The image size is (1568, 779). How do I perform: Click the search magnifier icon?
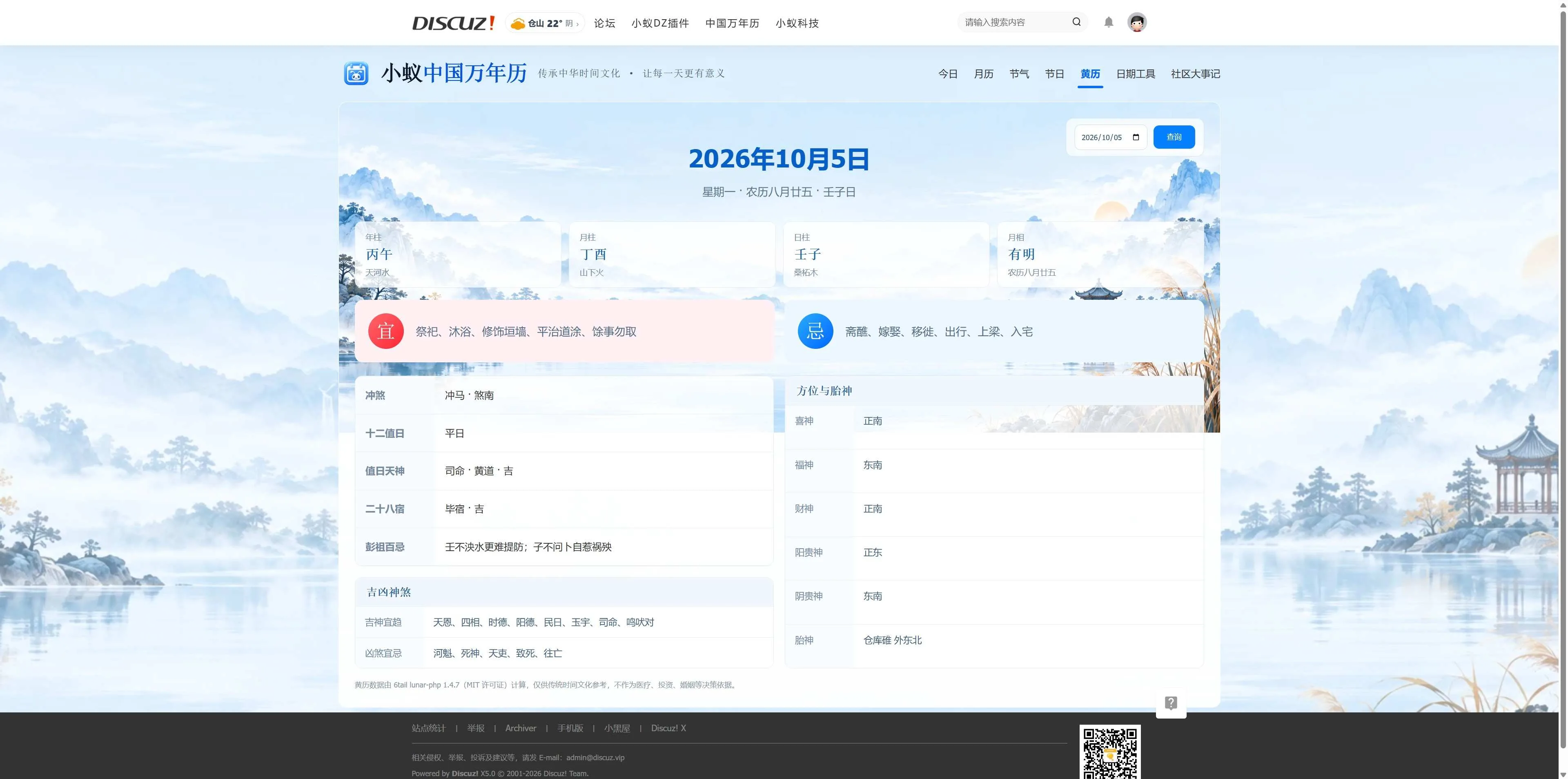tap(1076, 22)
